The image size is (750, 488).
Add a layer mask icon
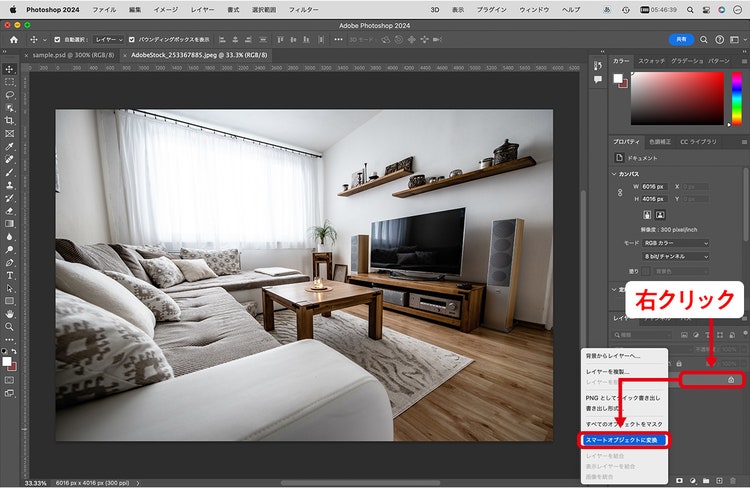point(679,480)
